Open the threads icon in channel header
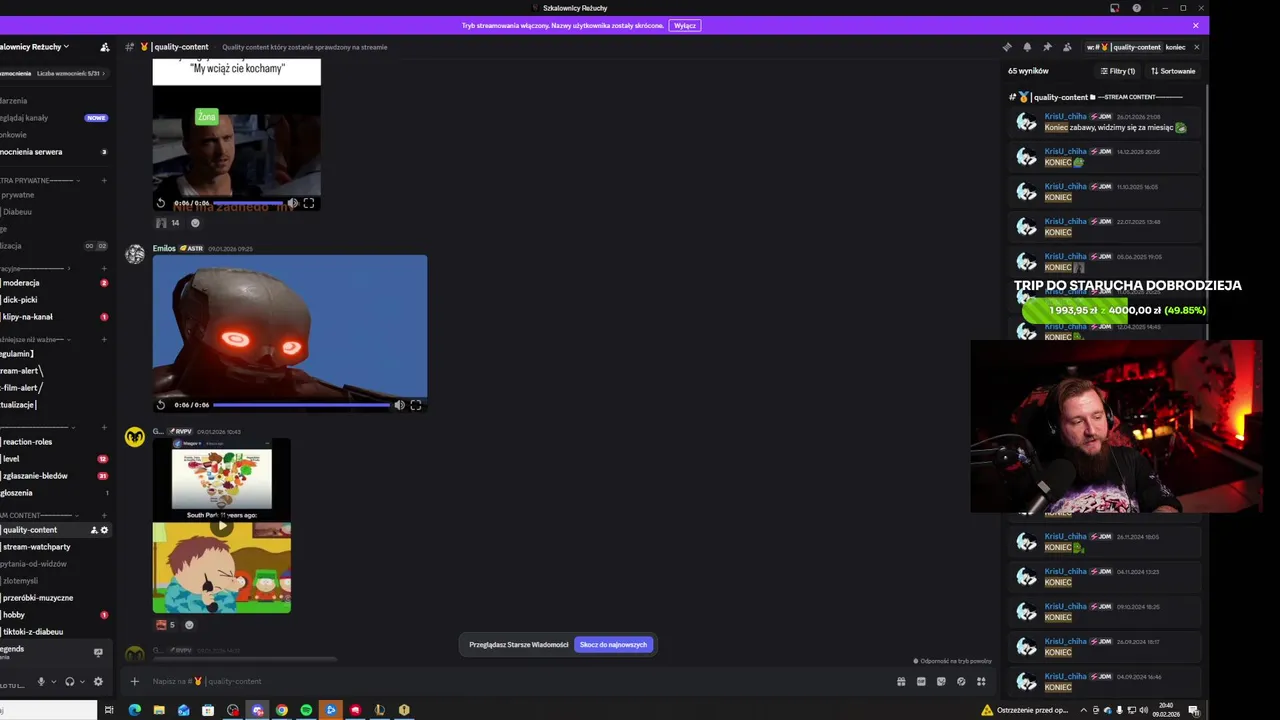Image resolution: width=1280 pixels, height=720 pixels. tap(1007, 47)
